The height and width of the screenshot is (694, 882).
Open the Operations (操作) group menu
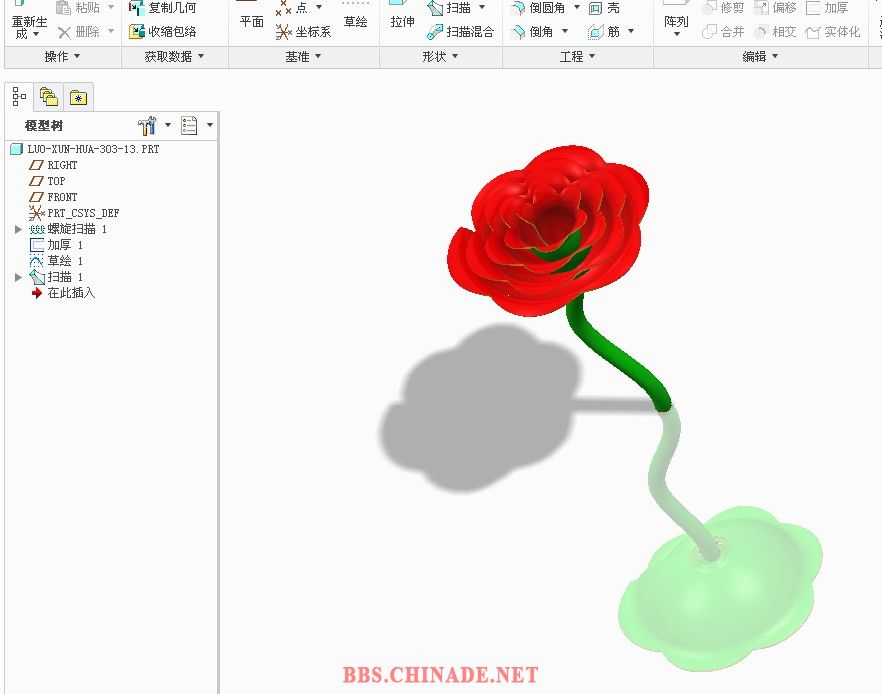click(62, 57)
